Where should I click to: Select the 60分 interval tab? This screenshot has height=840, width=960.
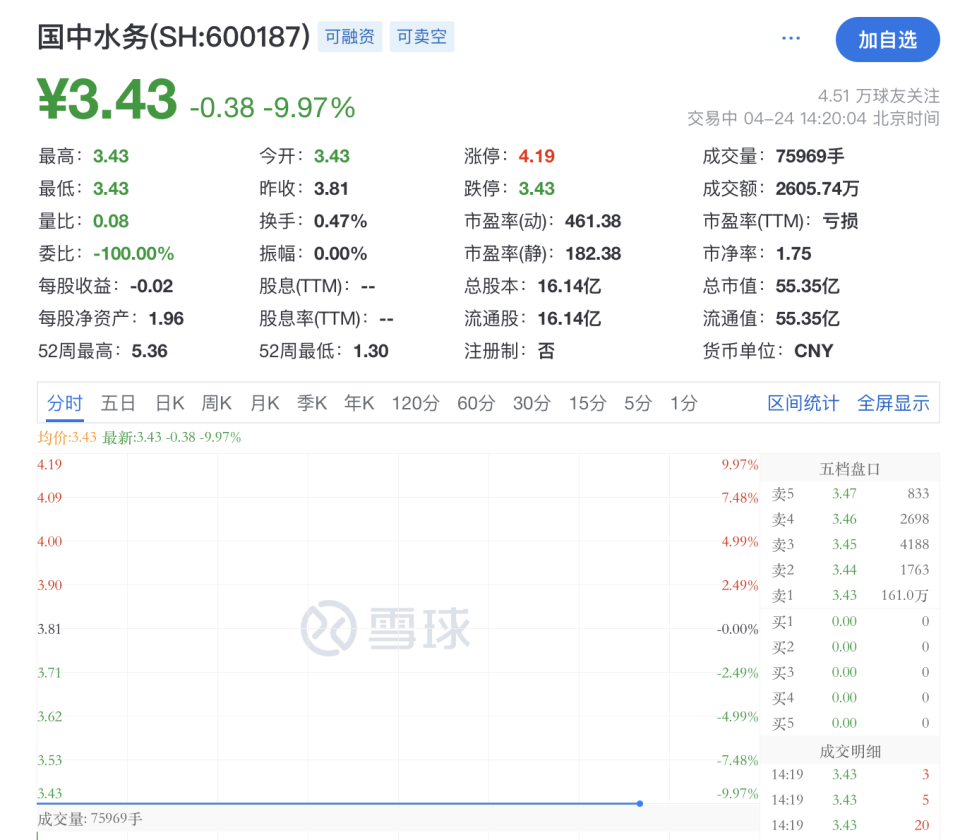pyautogui.click(x=476, y=403)
